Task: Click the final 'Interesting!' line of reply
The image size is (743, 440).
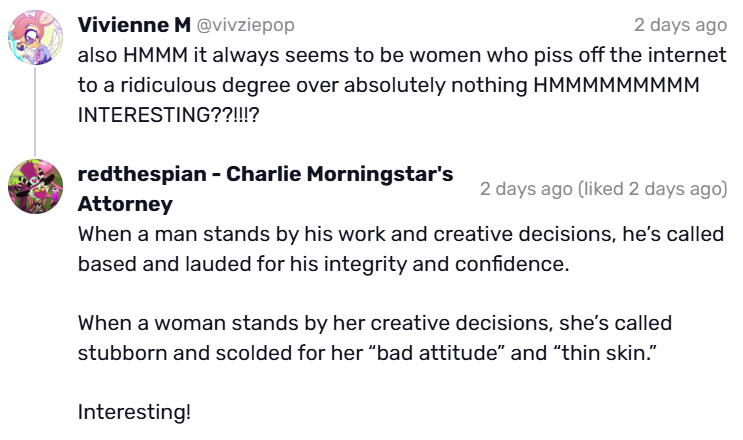Action: (135, 412)
